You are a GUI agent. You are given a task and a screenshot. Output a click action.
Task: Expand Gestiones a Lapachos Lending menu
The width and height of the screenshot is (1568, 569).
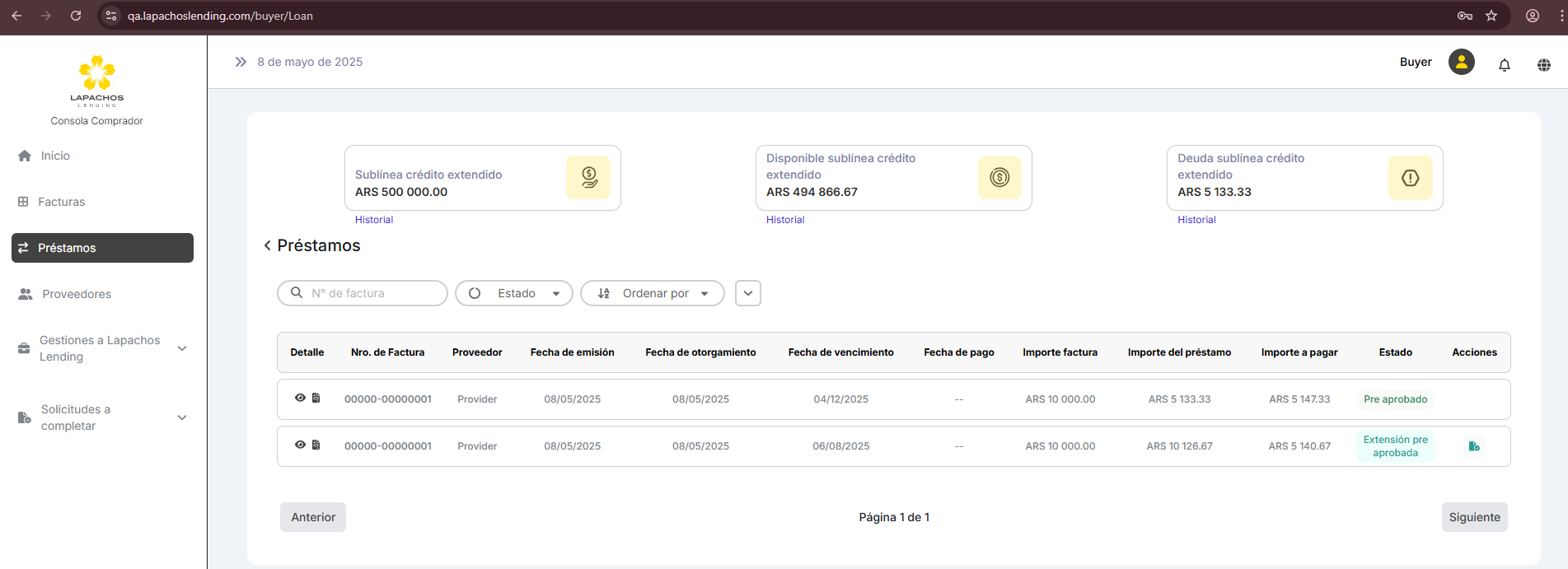coord(102,348)
